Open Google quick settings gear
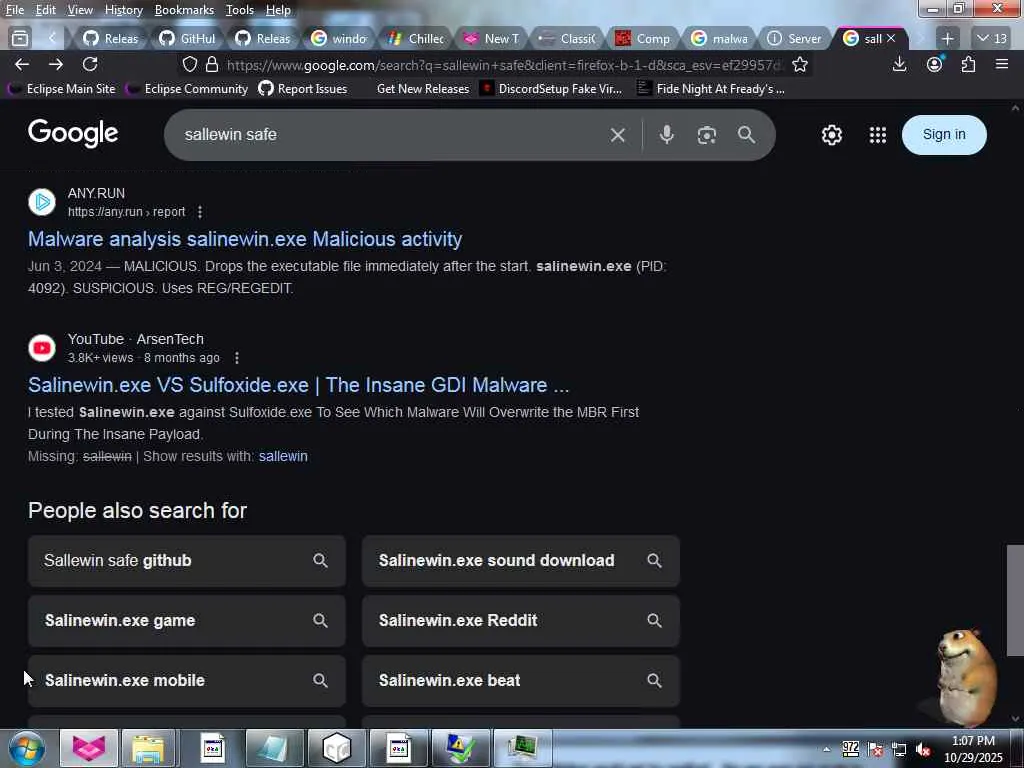 (x=831, y=135)
